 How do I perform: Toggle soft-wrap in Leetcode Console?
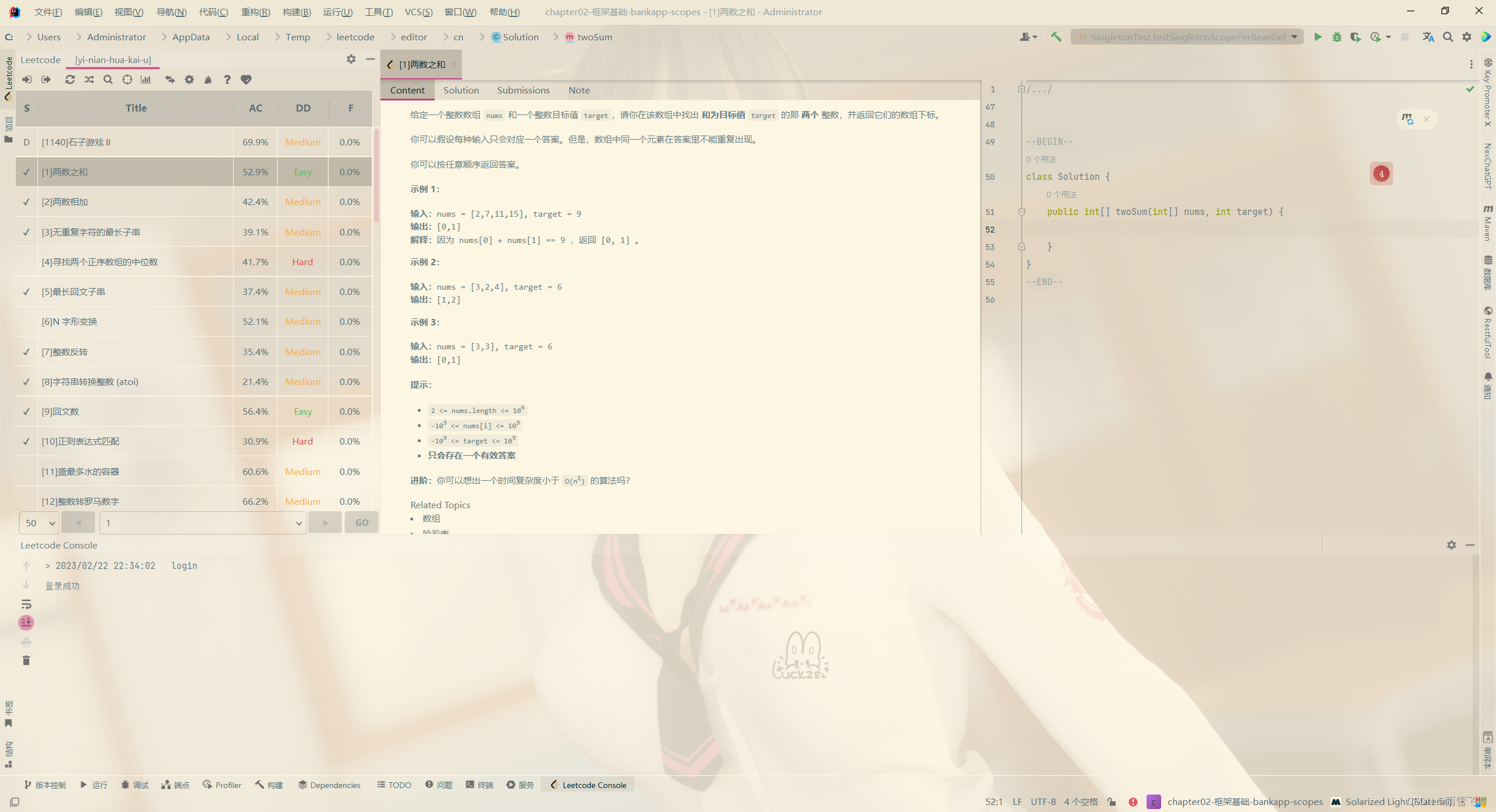[26, 604]
